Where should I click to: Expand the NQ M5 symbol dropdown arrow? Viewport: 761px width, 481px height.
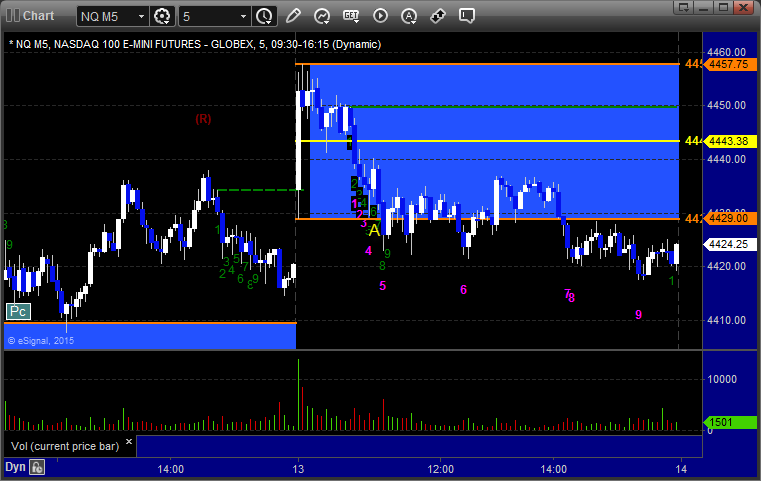(141, 17)
